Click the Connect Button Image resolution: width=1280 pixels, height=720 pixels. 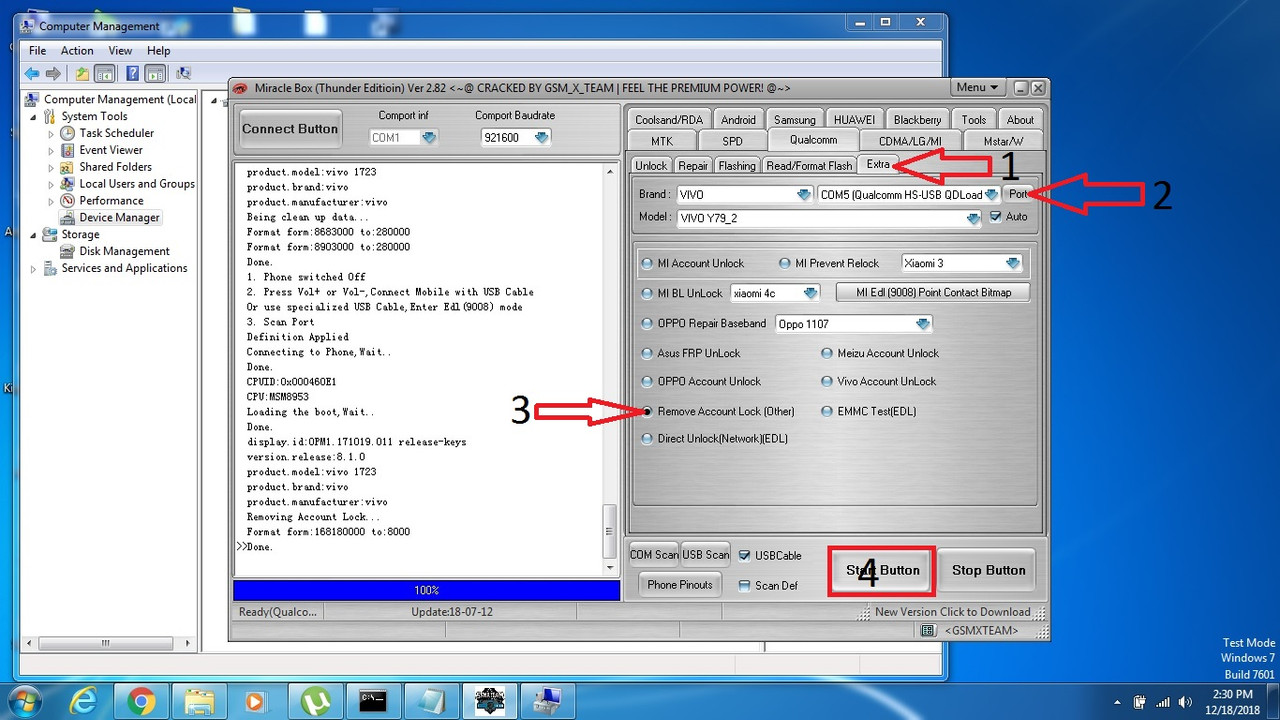click(290, 129)
